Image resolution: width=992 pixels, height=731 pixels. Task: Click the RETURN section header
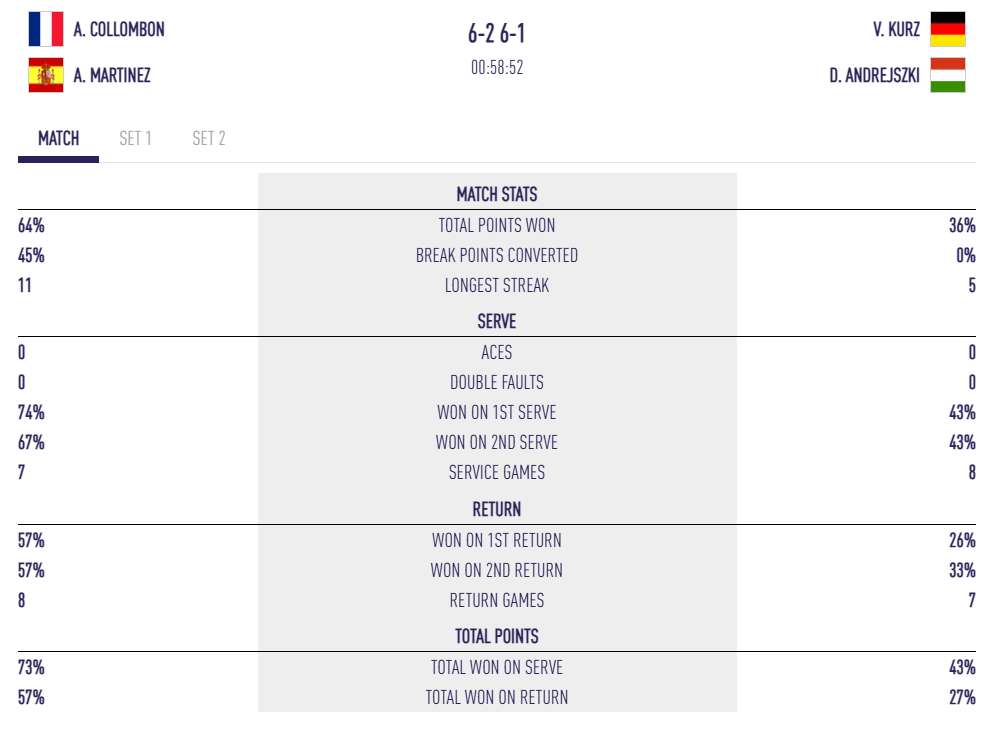click(497, 509)
